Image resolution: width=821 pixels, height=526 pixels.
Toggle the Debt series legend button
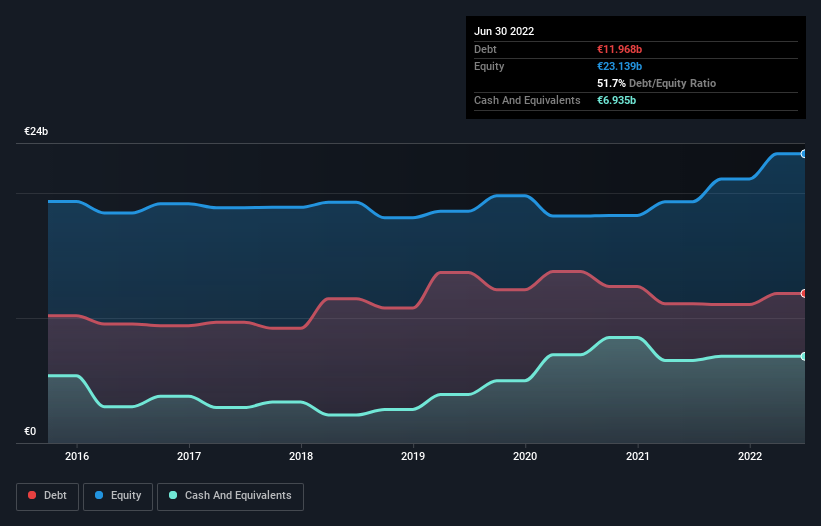47,496
